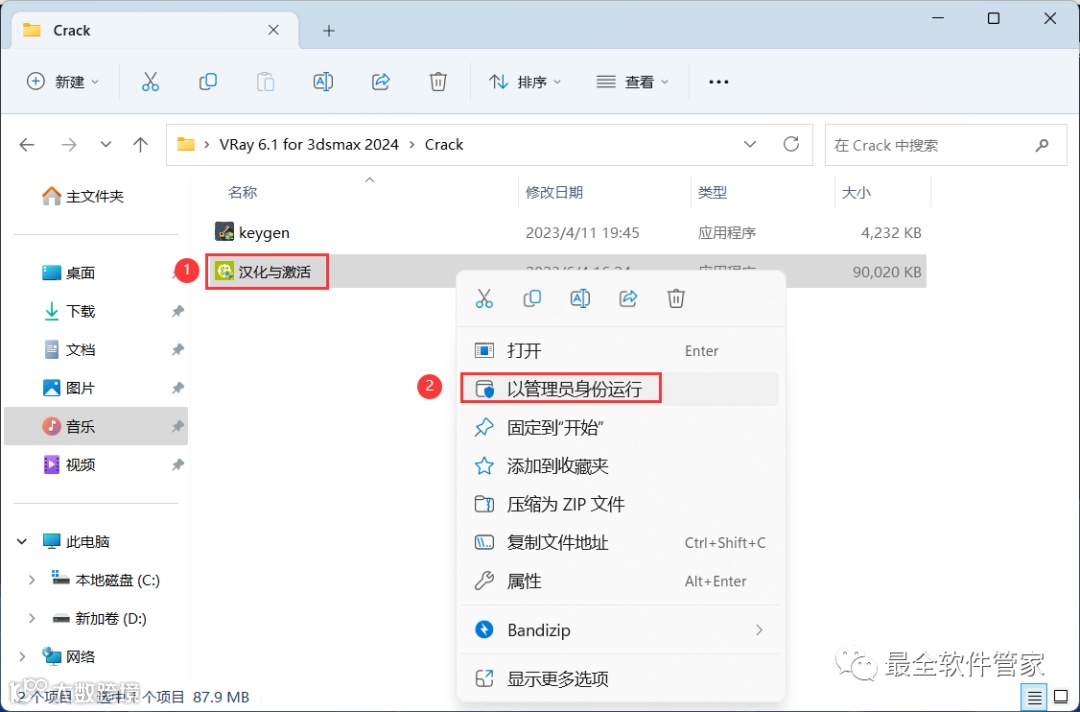This screenshot has height=712, width=1080.
Task: Click the Rename icon in the toolbar
Action: tap(323, 82)
